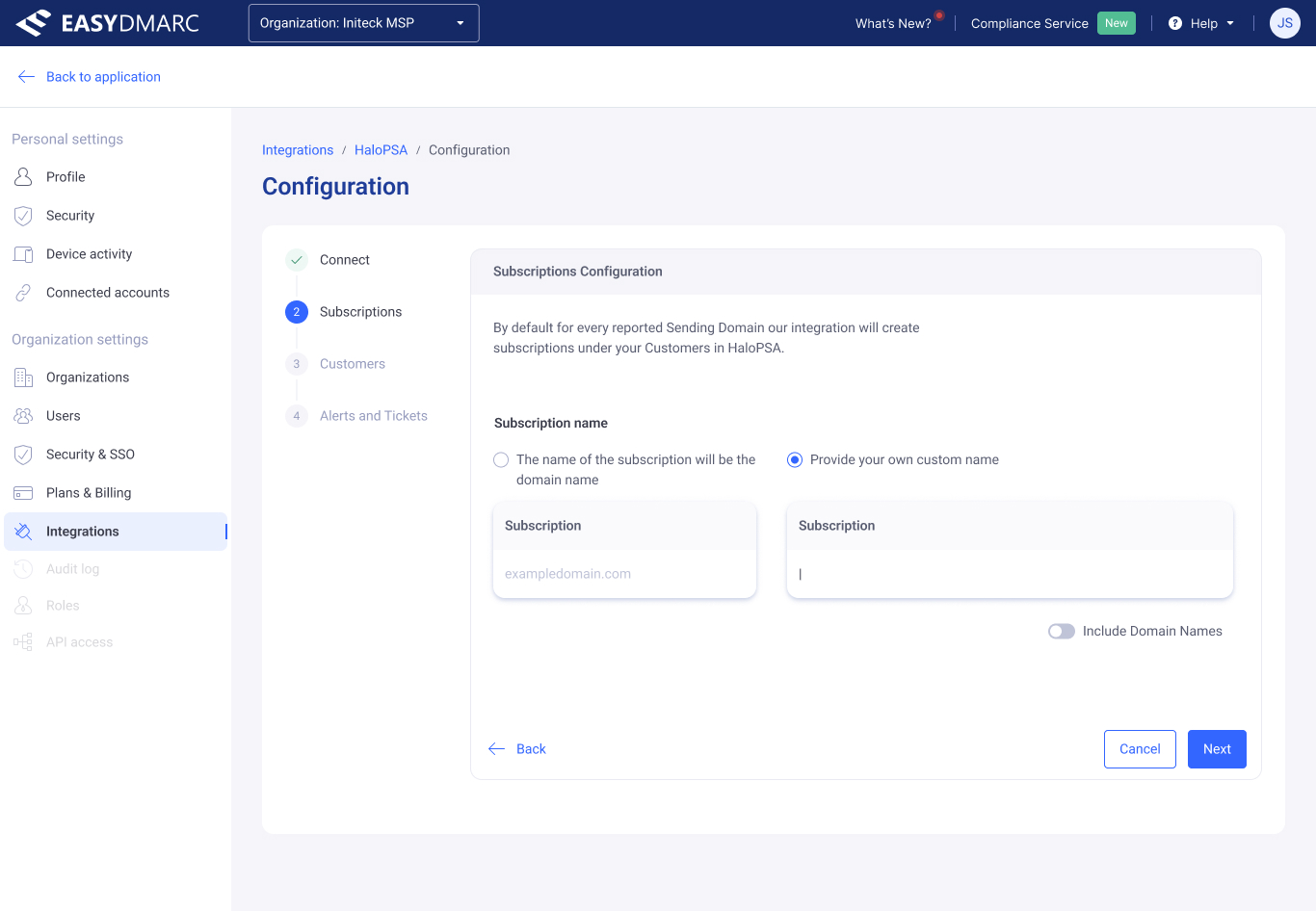Click the HaloPSA breadcrumb link
Viewport: 1316px width, 911px height.
(x=381, y=150)
